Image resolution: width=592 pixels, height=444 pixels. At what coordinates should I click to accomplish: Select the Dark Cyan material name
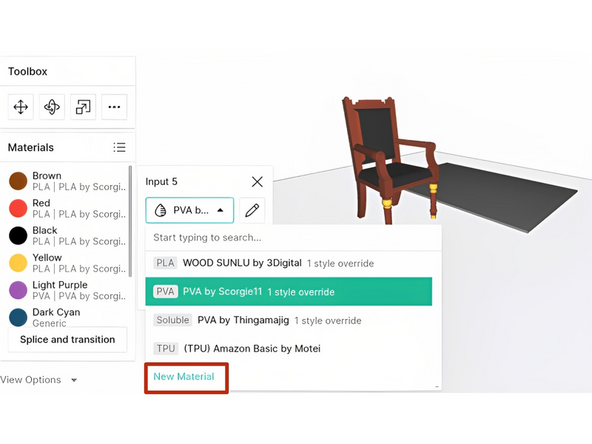[56, 312]
